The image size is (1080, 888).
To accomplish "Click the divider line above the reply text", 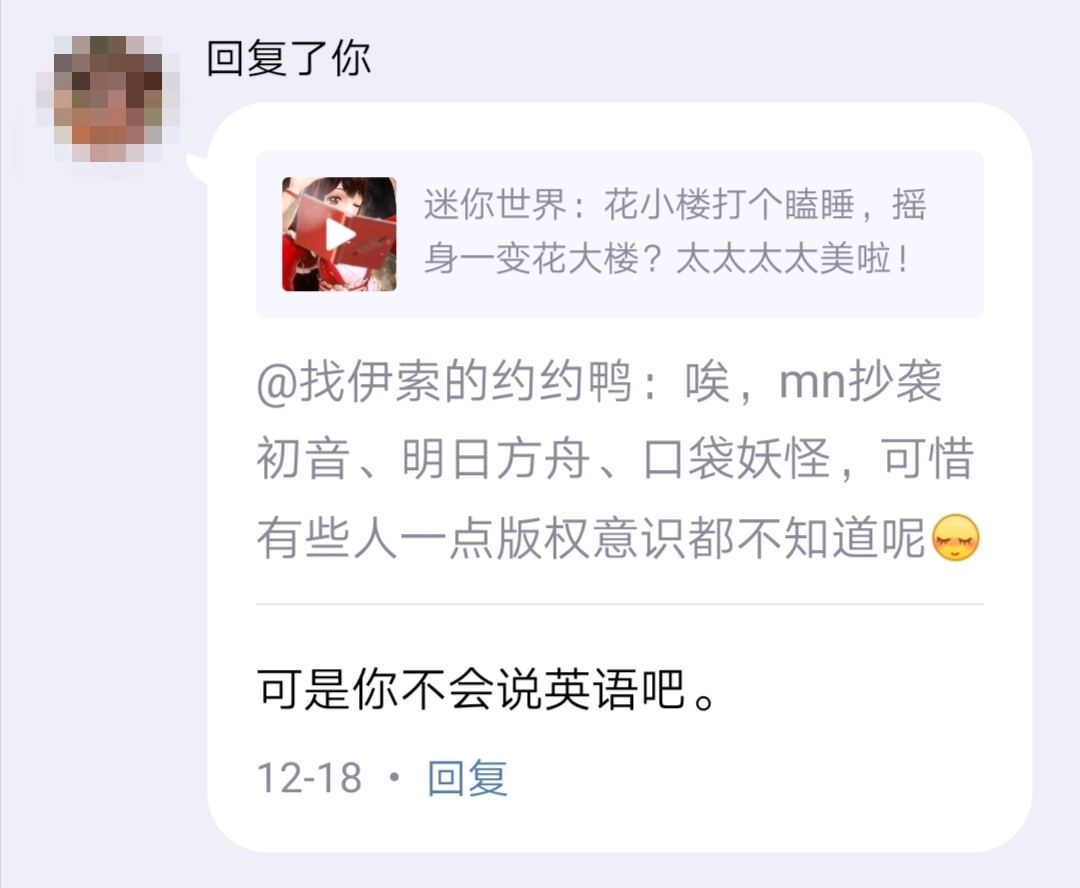I will click(x=620, y=604).
